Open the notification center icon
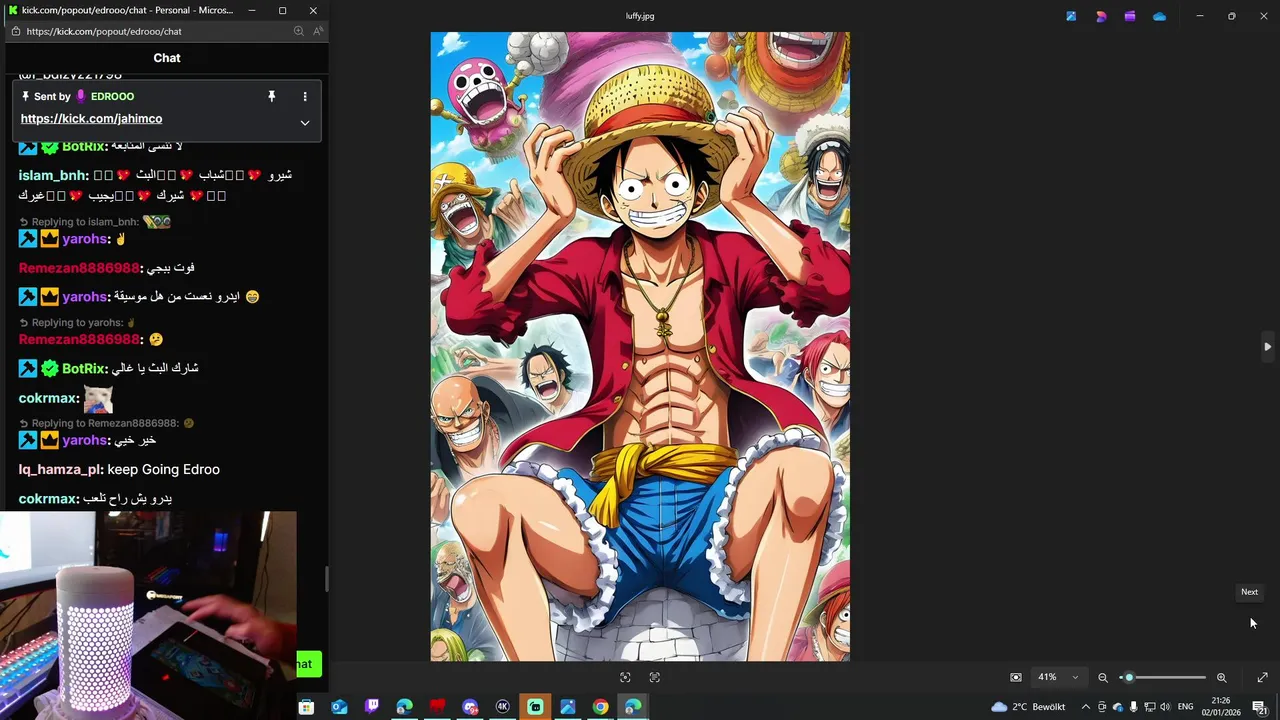 (1260, 707)
